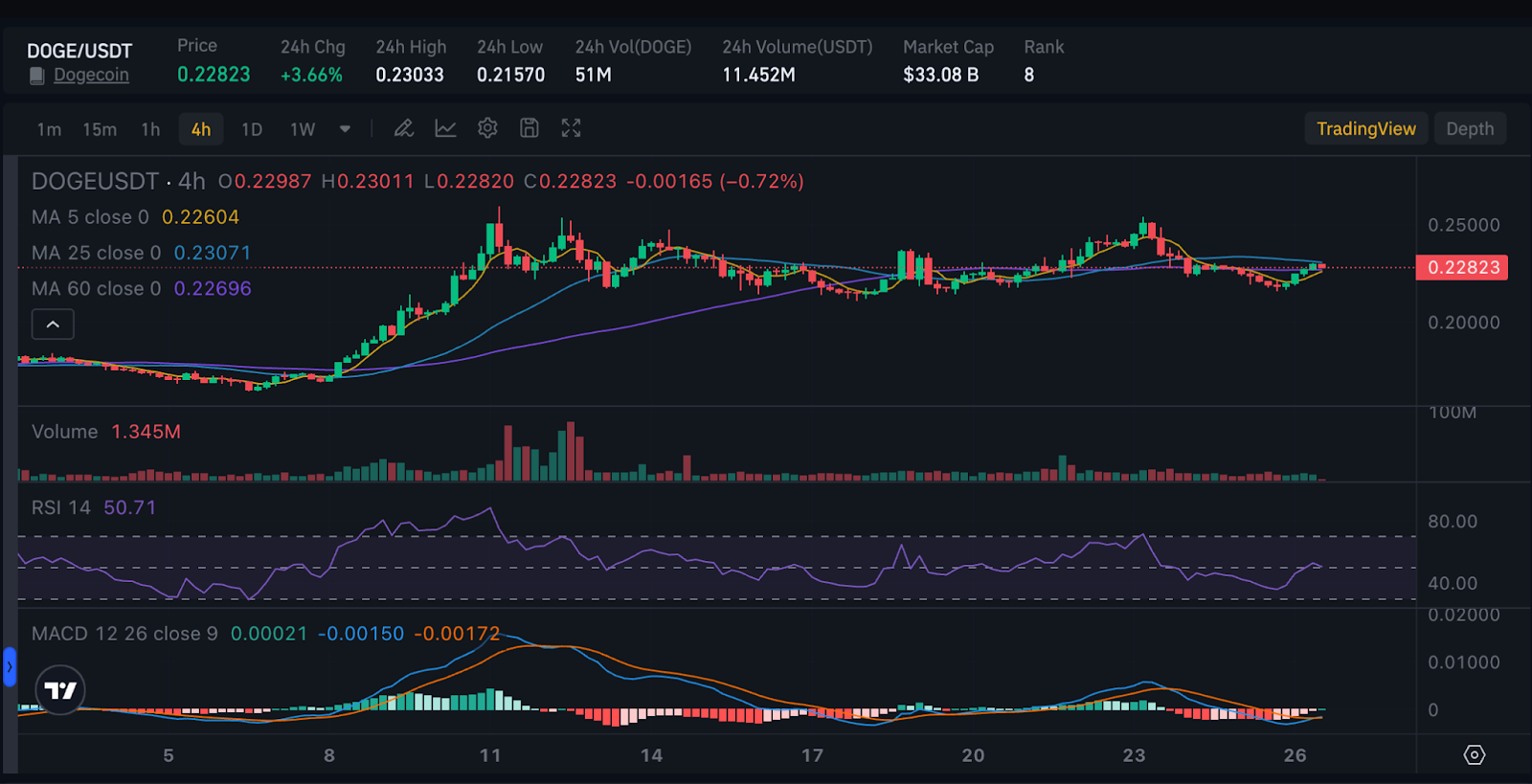The height and width of the screenshot is (784, 1532).
Task: Collapse the indicator legend chevron
Action: tap(53, 325)
